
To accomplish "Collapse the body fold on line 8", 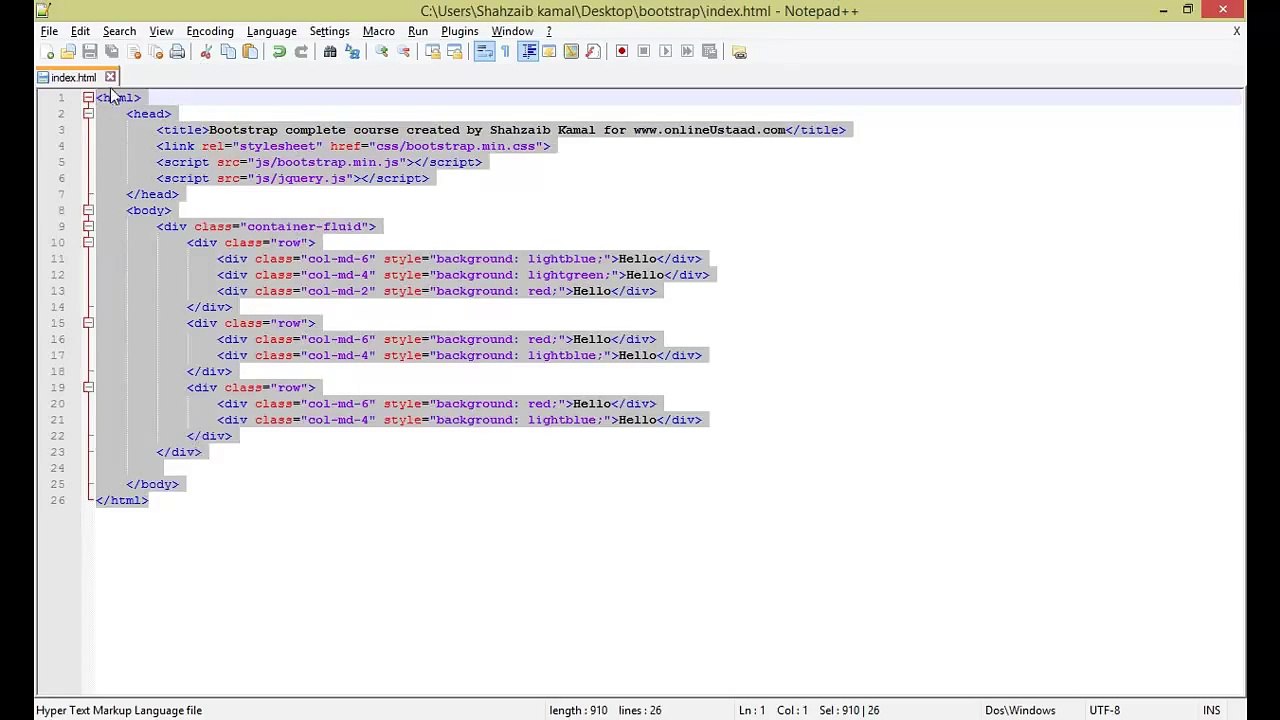I will point(88,210).
